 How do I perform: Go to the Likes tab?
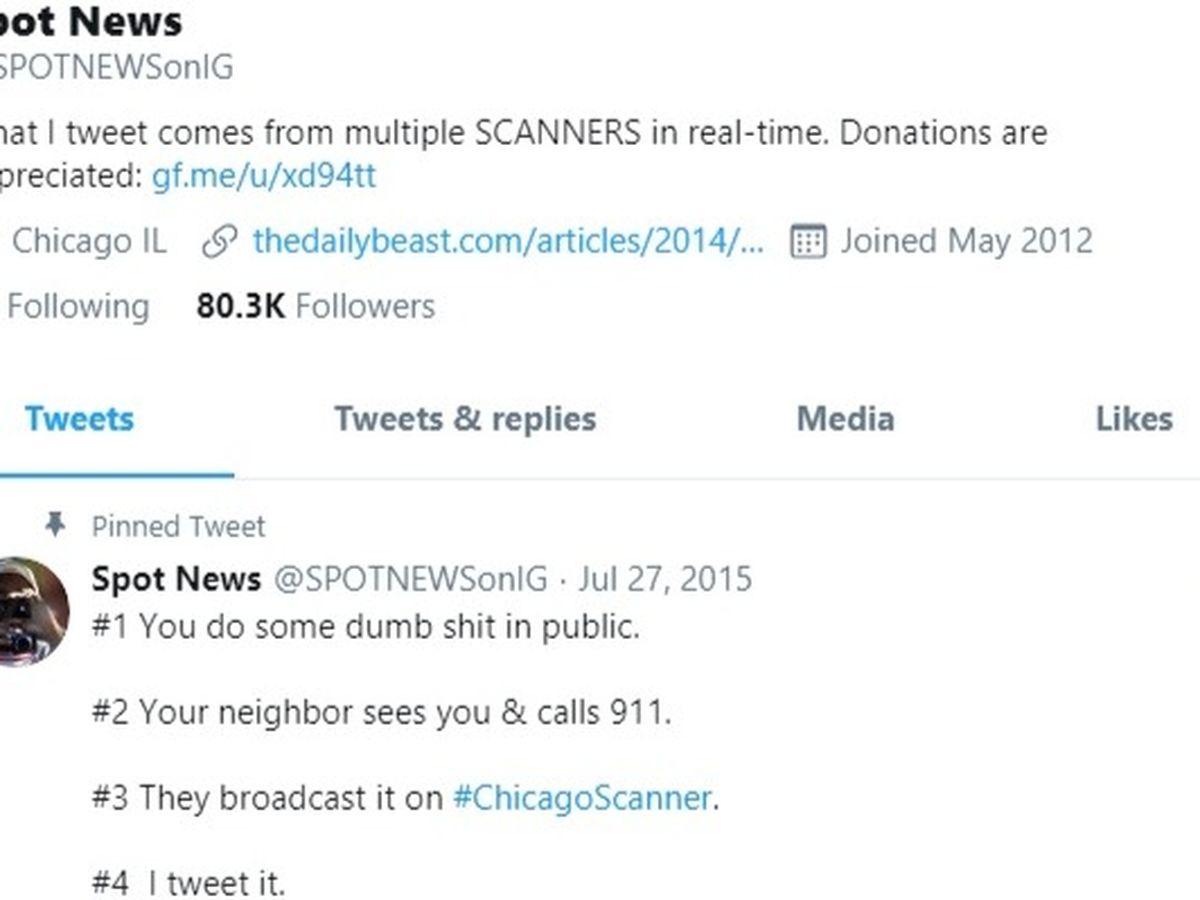click(1134, 418)
